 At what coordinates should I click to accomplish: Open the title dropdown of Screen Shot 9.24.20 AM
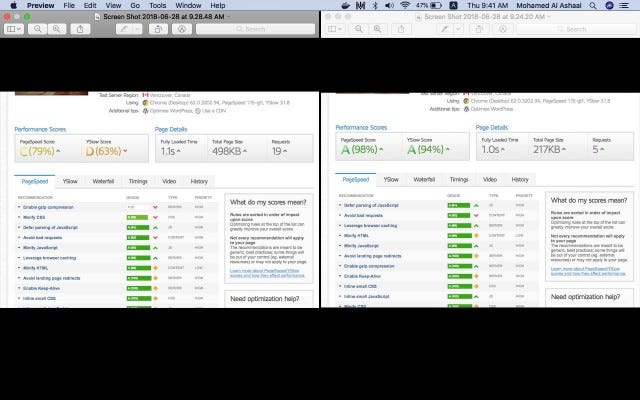549,17
